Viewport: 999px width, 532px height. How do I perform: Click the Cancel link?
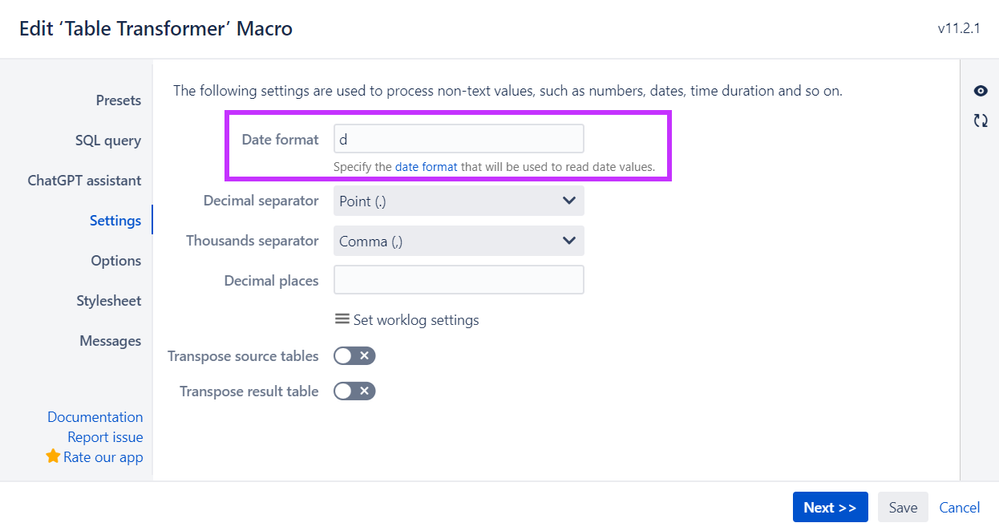[959, 507]
